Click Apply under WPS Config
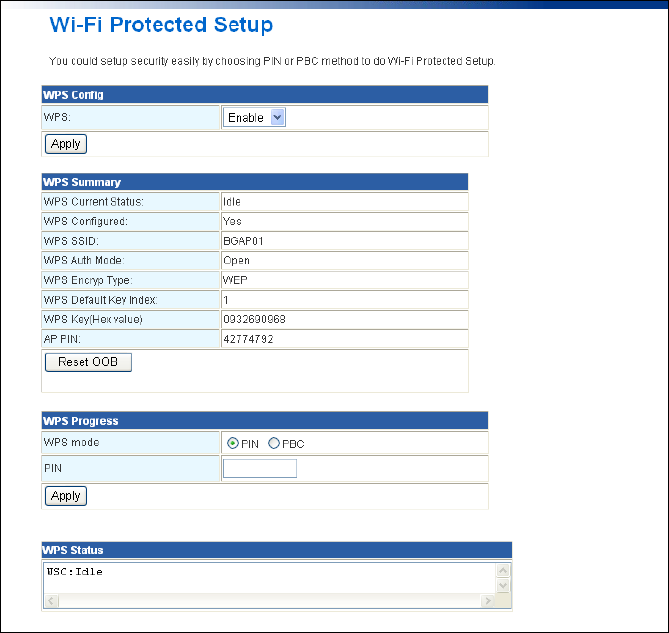The width and height of the screenshot is (669, 633). pos(66,144)
